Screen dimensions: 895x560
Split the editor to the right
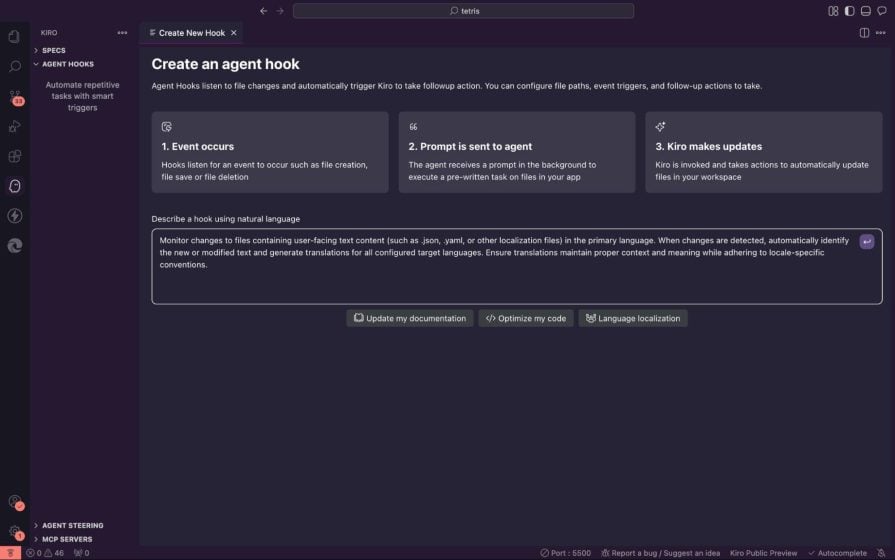click(x=864, y=33)
